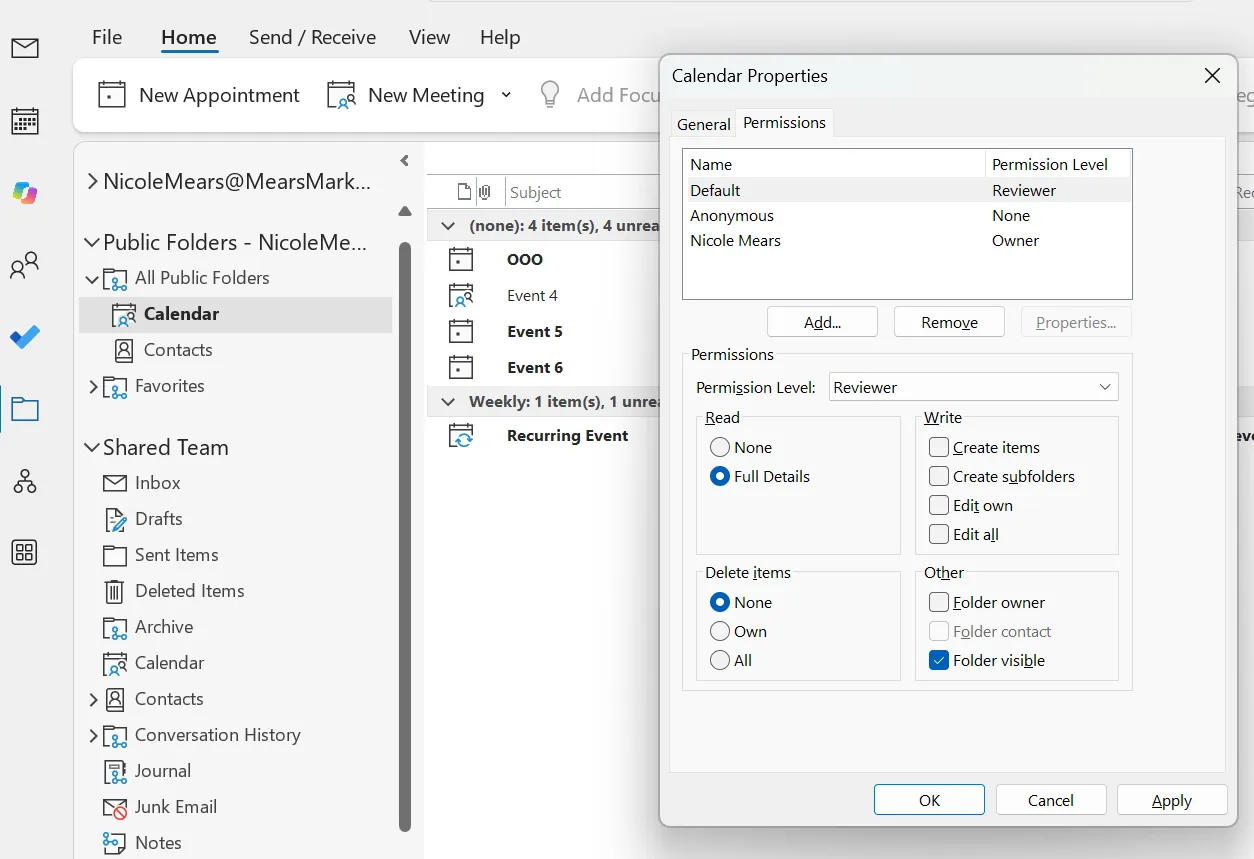
Task: Click the Notes folder icon
Action: (x=117, y=843)
